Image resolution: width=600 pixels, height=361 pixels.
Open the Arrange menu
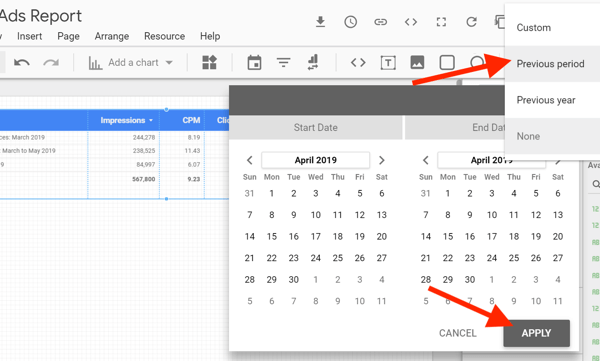click(112, 36)
